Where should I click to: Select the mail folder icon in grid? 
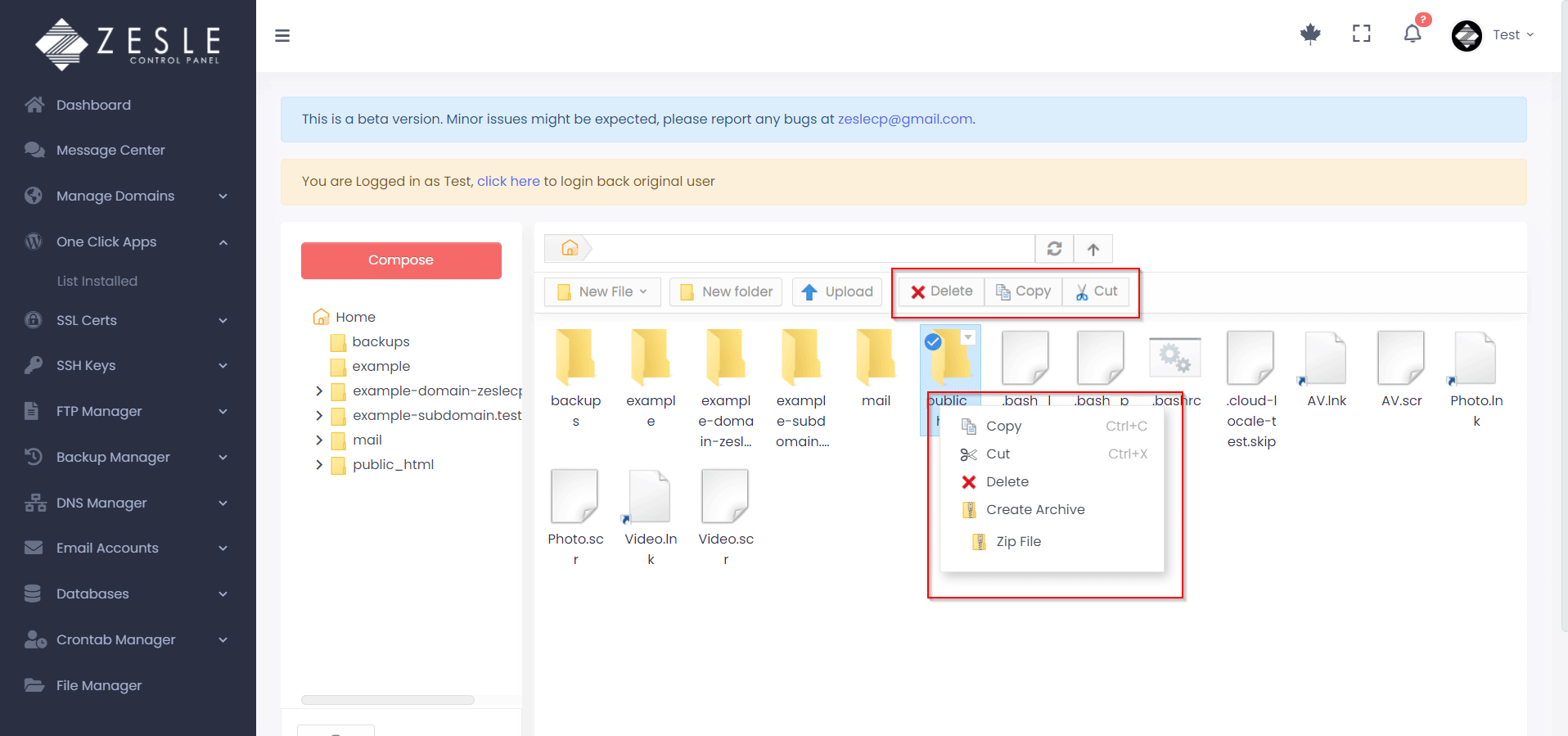click(876, 357)
